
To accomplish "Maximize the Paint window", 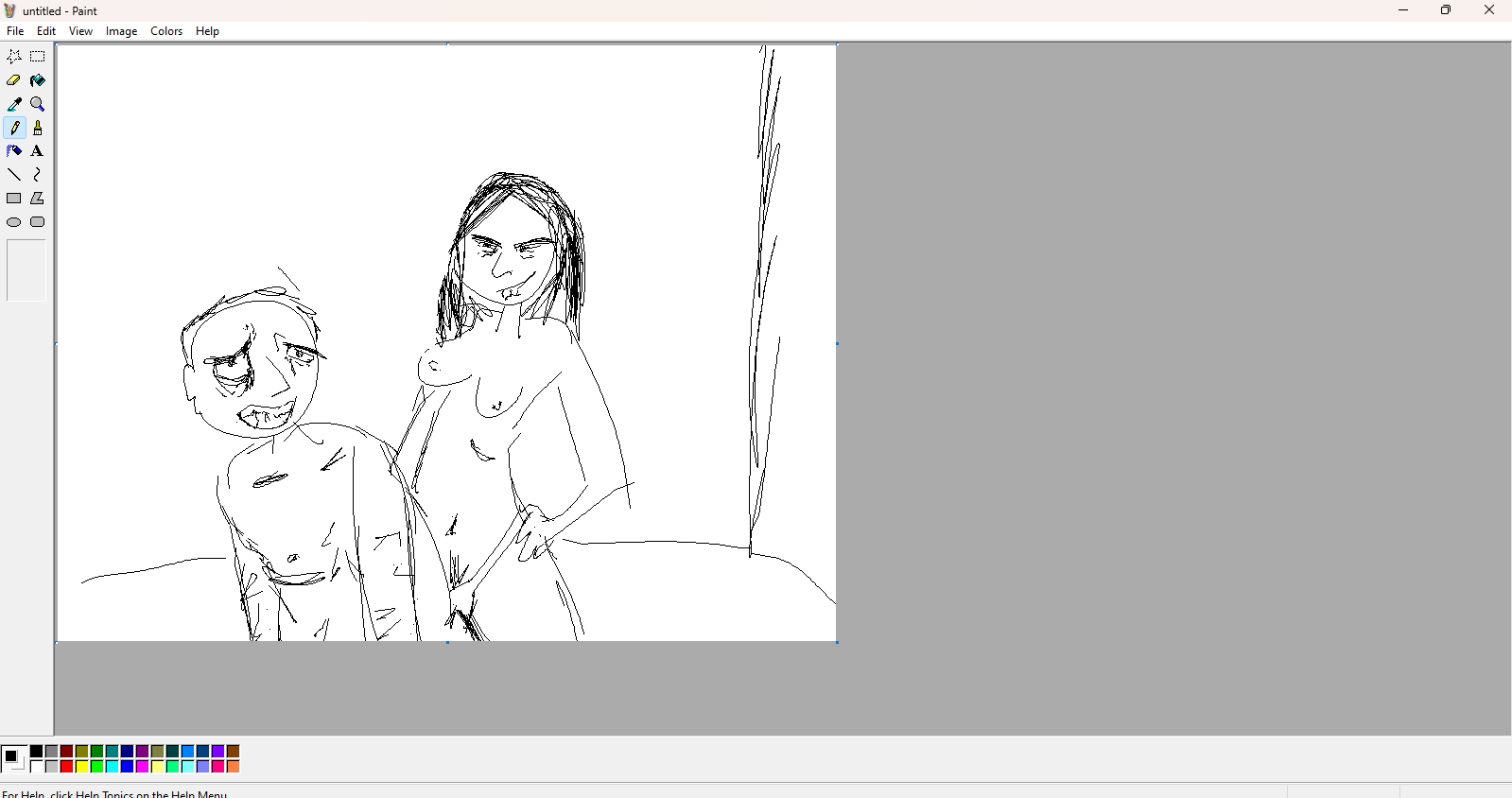I will (x=1446, y=10).
